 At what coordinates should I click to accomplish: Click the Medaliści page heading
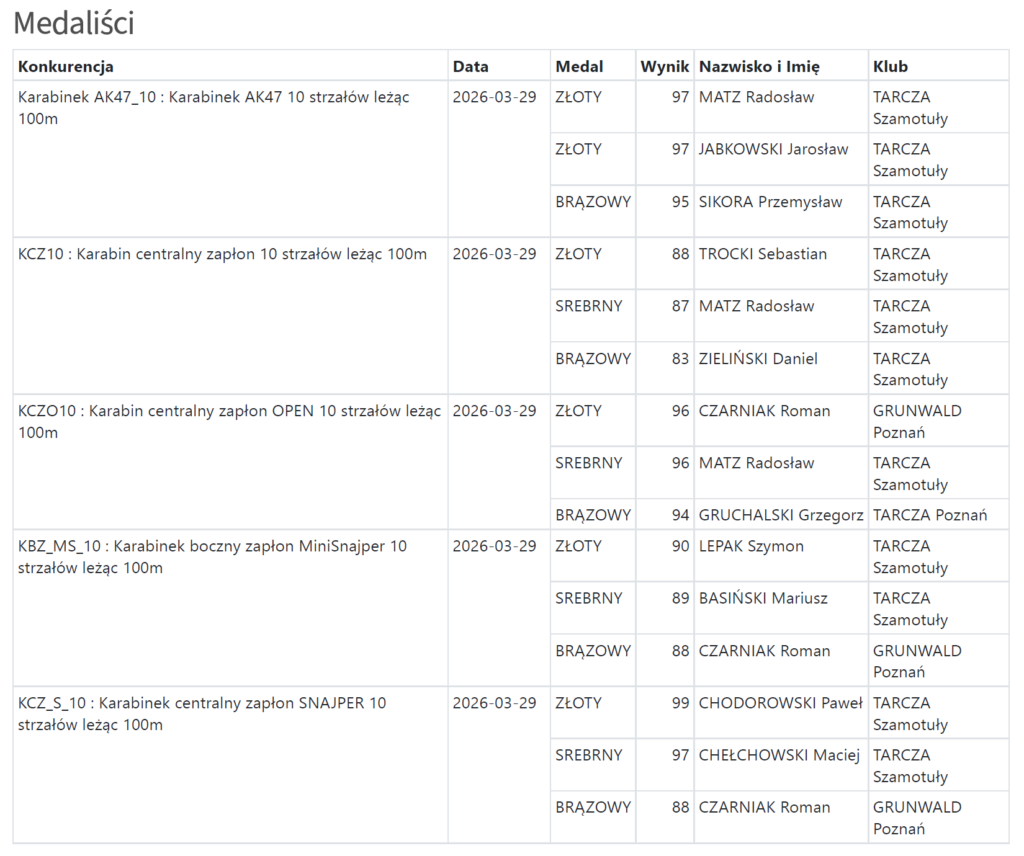74,23
